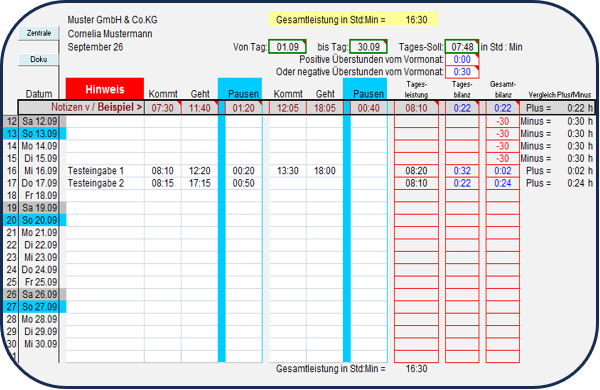
Task: Click example second Geht time 18:05
Action: 325,108
